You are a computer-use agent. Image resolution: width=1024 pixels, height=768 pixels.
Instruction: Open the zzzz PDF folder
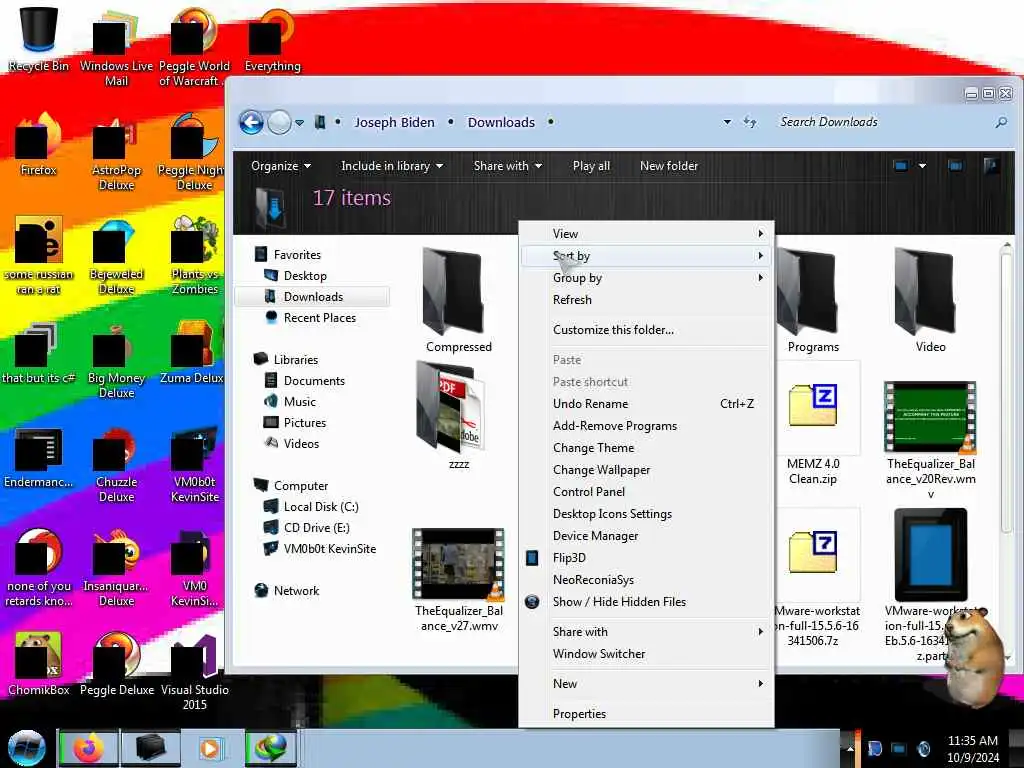(458, 415)
